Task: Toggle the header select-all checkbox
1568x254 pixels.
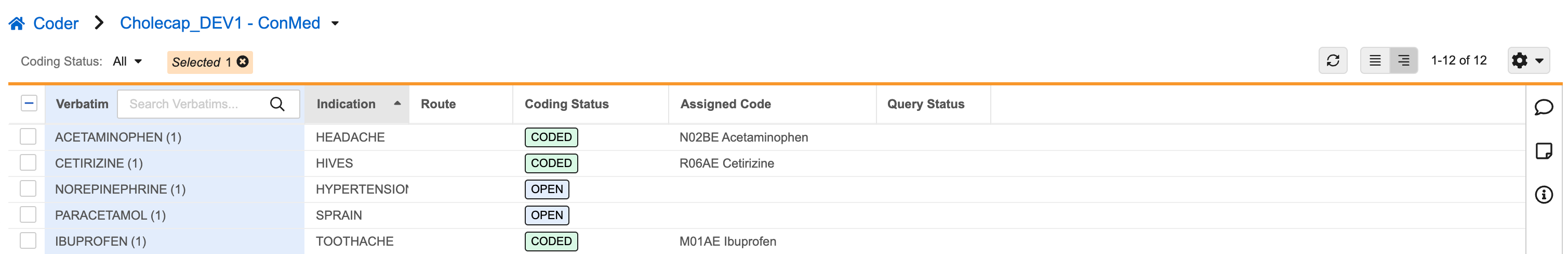Action: pyautogui.click(x=29, y=104)
